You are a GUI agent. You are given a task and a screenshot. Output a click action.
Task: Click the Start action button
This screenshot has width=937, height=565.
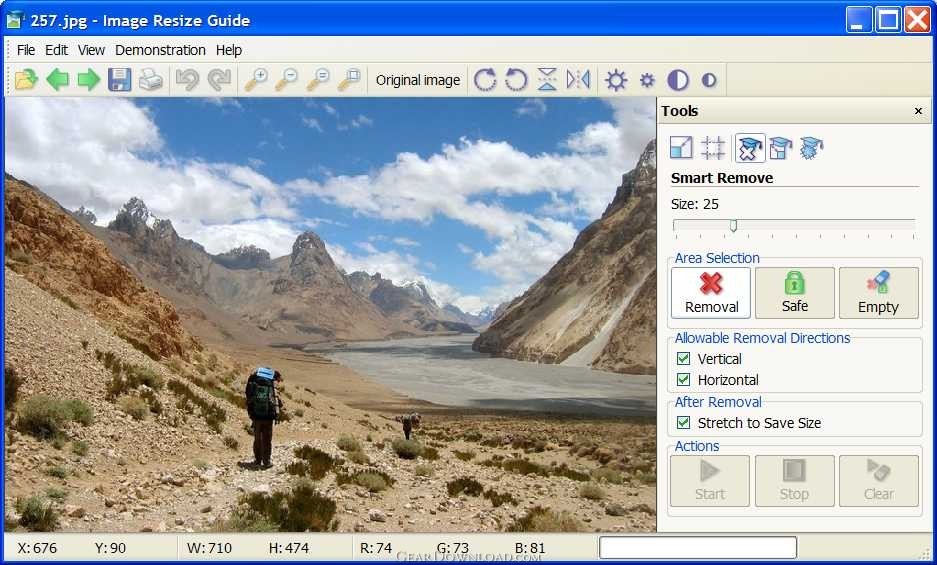pos(710,481)
